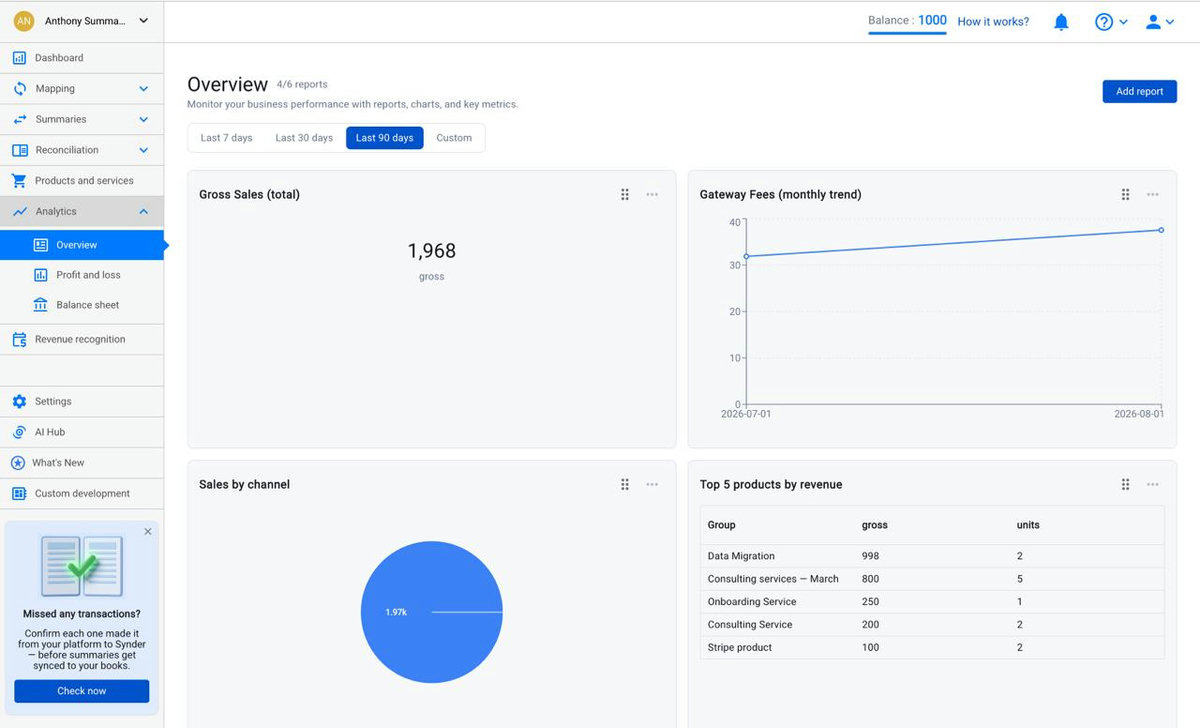Click the blue Sales by channel pie slice

coord(431,612)
